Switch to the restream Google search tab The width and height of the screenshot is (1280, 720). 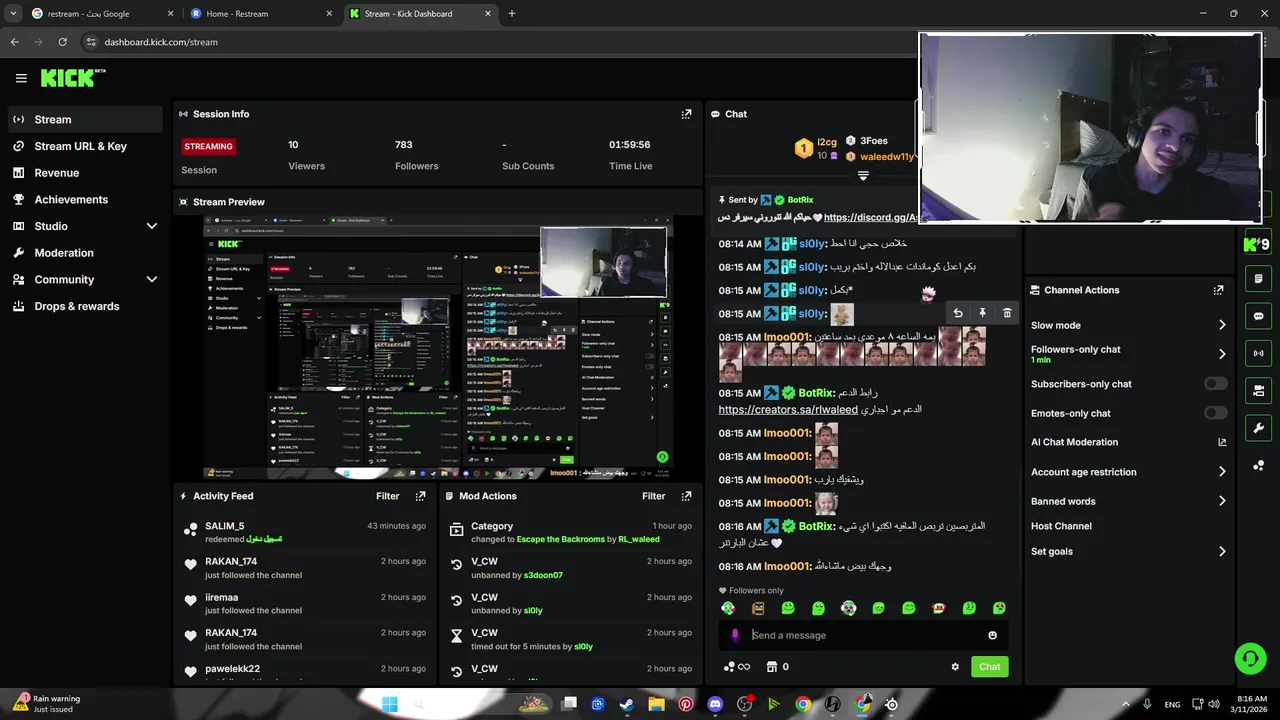[102, 14]
